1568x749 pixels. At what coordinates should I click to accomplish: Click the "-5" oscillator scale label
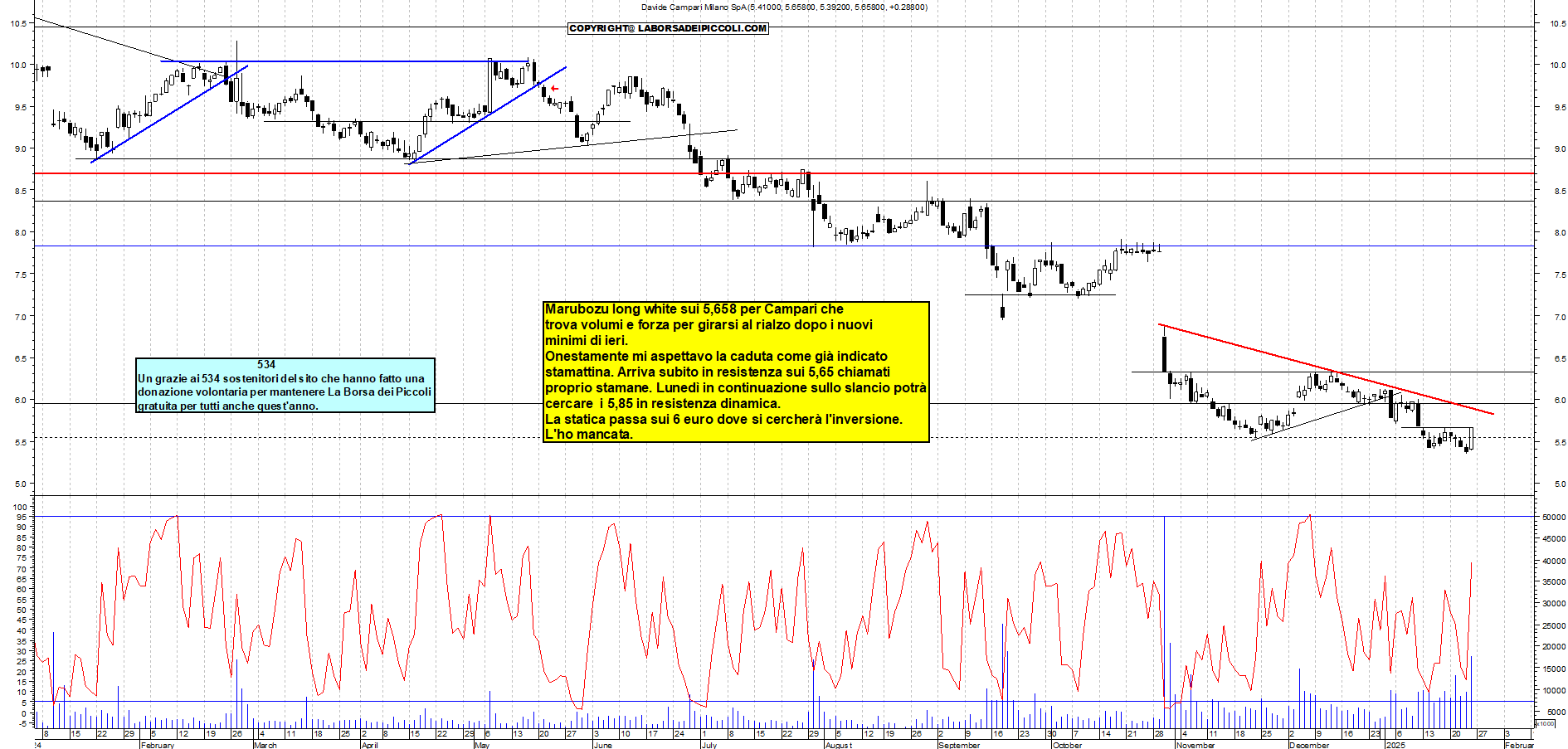coord(22,723)
